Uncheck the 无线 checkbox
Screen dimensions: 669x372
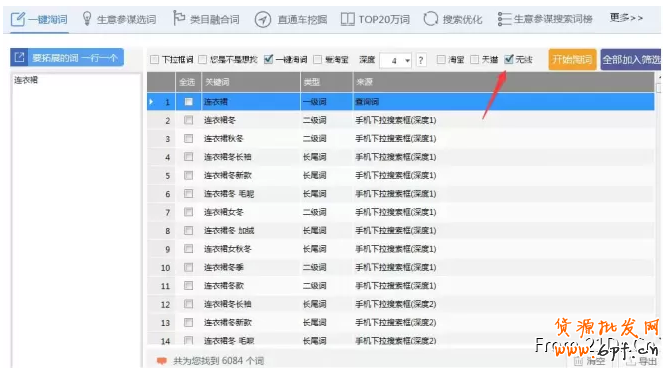pos(509,59)
